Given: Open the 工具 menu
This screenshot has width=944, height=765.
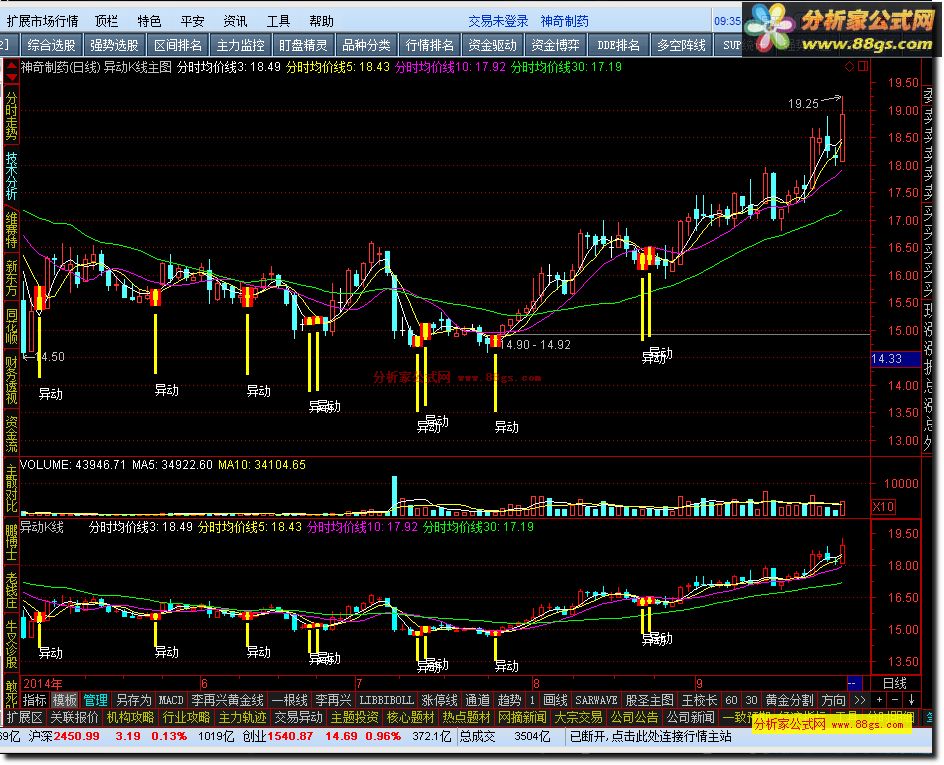Looking at the screenshot, I should coord(278,21).
